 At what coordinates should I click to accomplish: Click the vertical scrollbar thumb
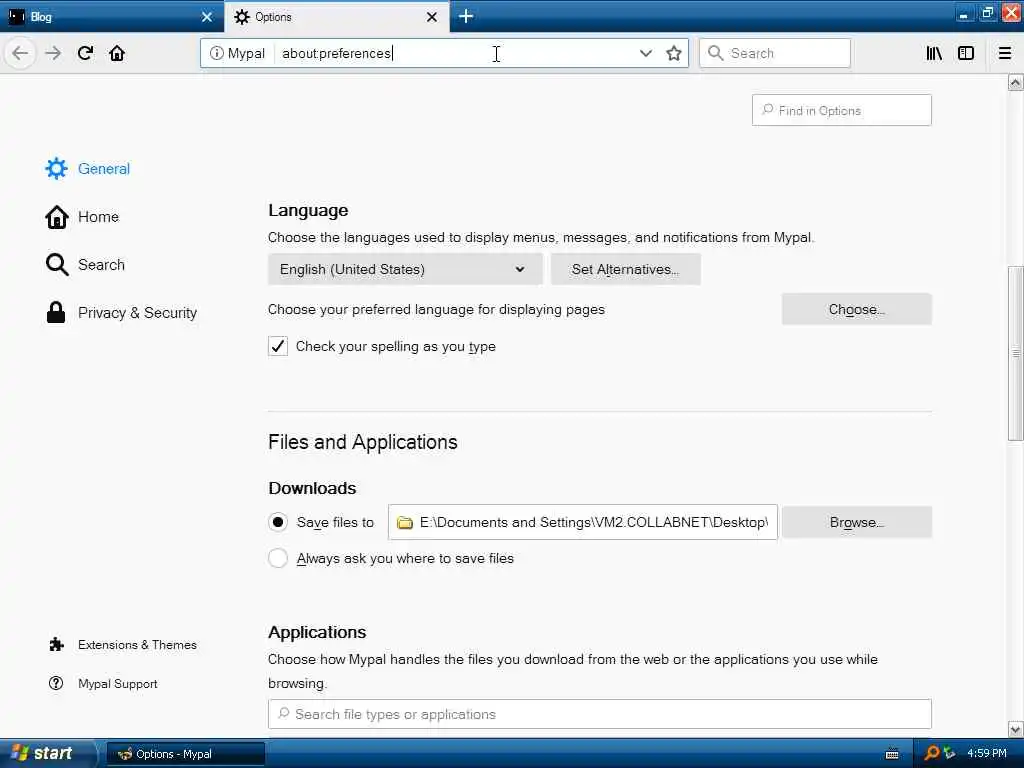pos(1015,353)
